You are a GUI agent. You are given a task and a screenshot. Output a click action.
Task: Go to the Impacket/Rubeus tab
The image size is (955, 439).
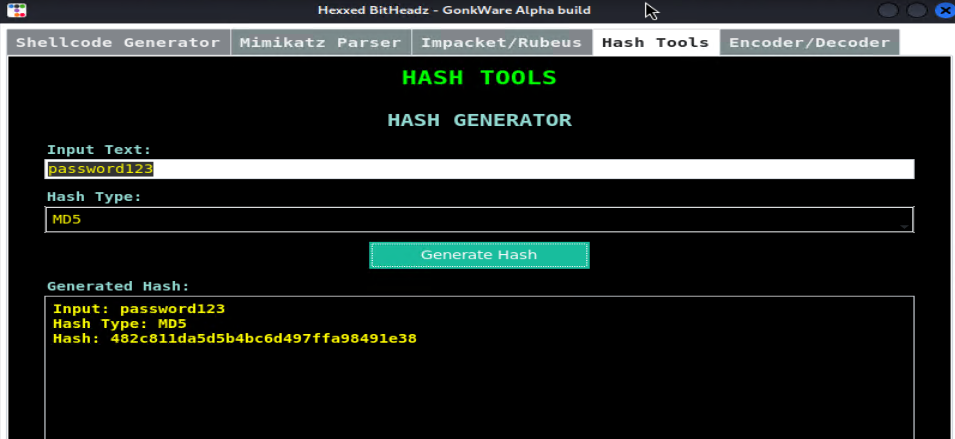502,43
